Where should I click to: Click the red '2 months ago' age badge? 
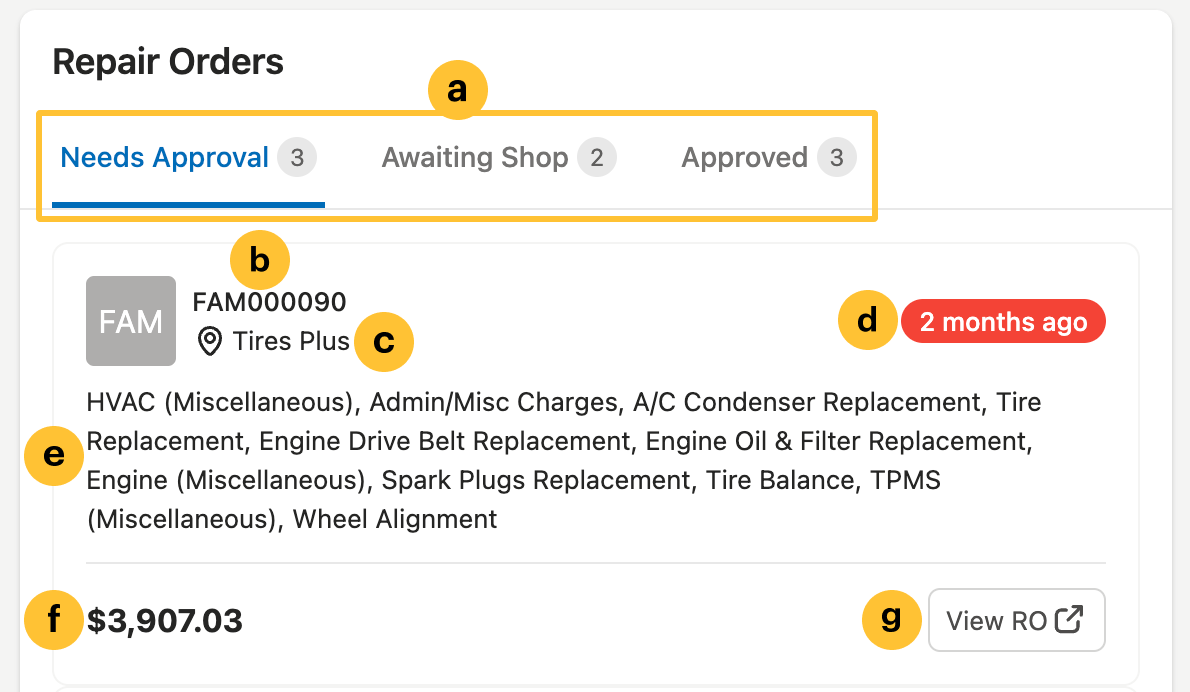pos(1002,321)
